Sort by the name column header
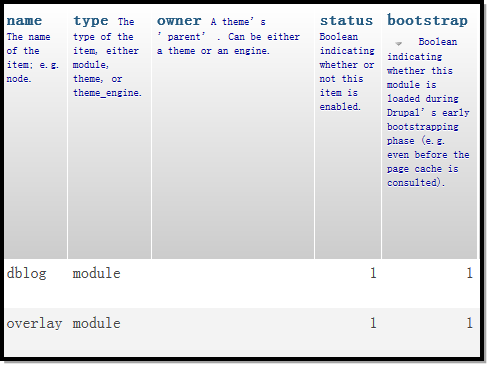Image resolution: width=488 pixels, height=365 pixels. point(24,21)
